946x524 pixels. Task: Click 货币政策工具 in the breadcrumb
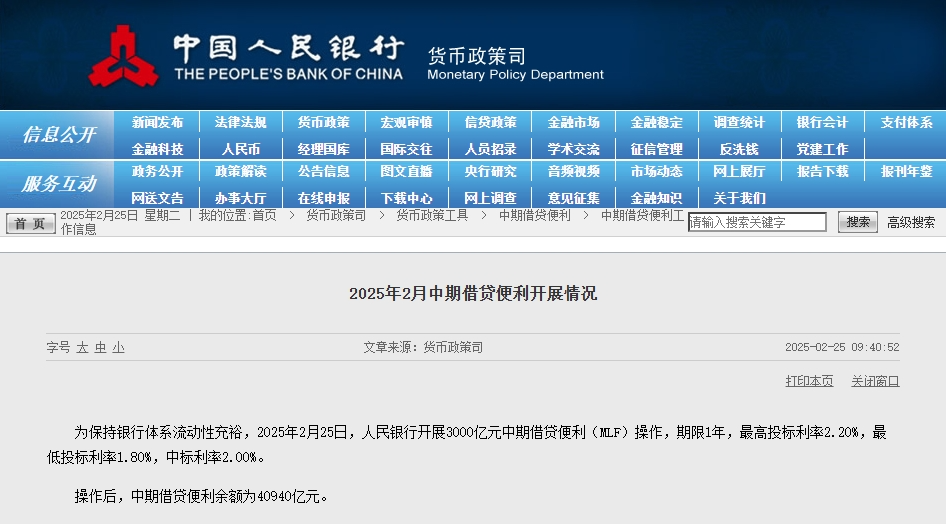[x=432, y=215]
